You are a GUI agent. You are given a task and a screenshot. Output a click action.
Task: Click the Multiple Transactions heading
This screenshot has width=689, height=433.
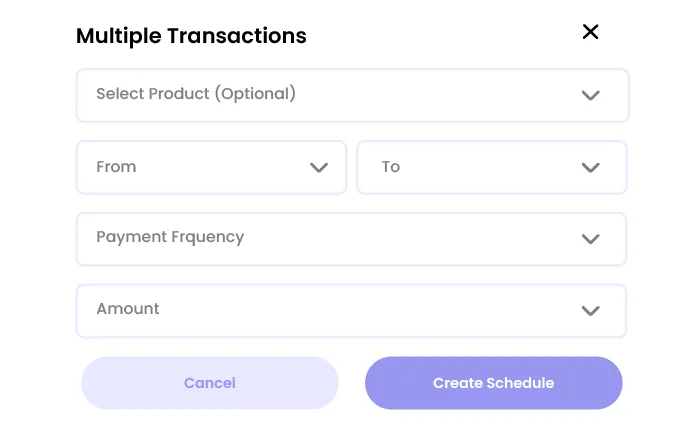191,36
